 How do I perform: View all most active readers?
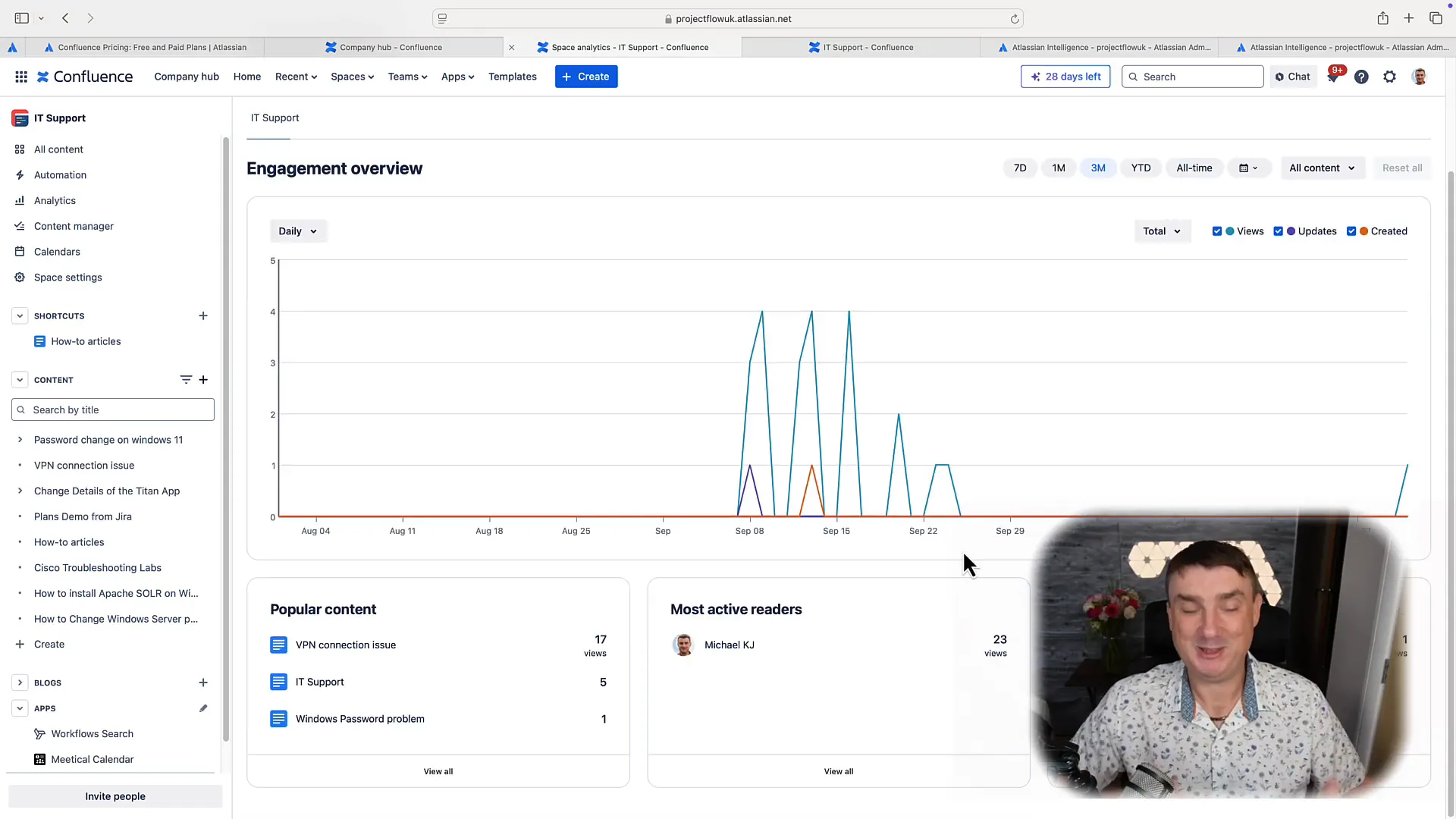coord(839,772)
